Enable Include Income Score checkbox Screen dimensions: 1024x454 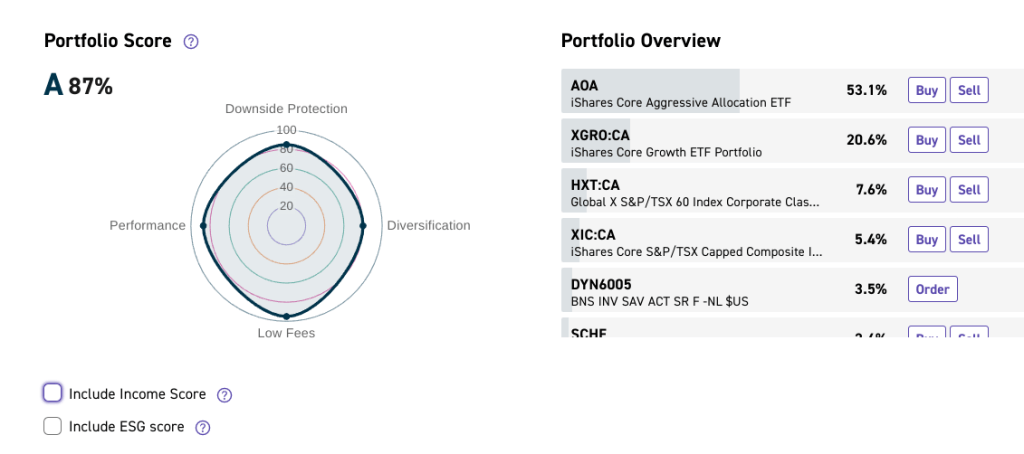(53, 393)
